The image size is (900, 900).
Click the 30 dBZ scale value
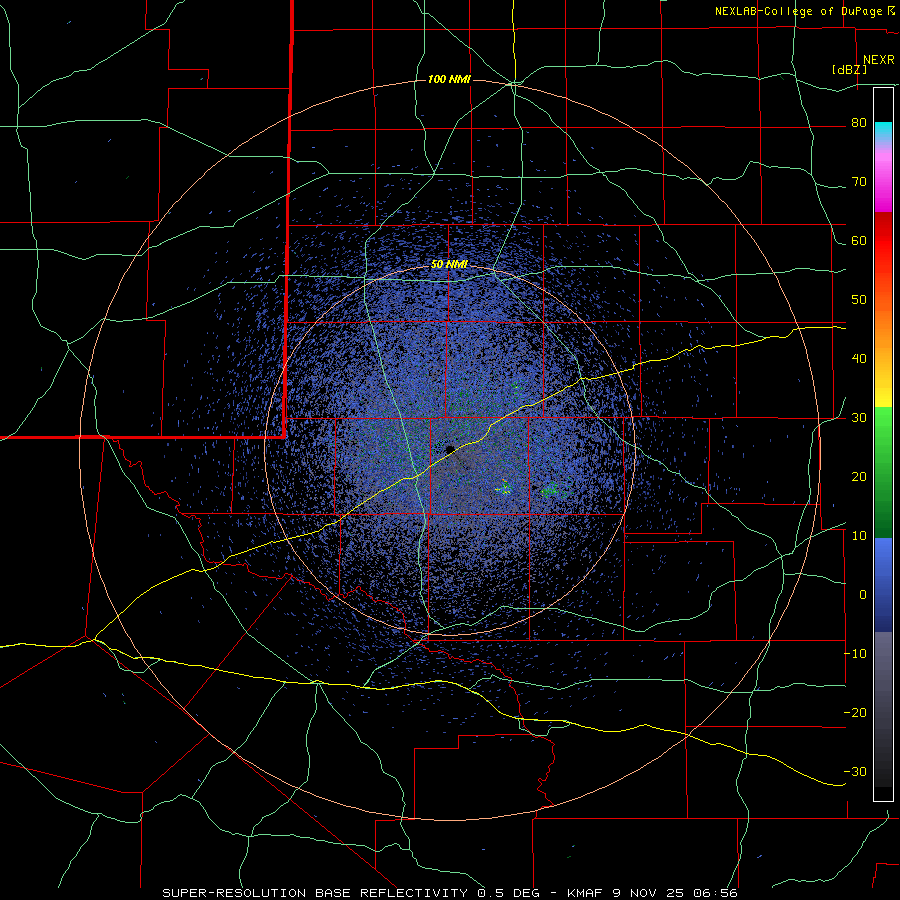(859, 418)
